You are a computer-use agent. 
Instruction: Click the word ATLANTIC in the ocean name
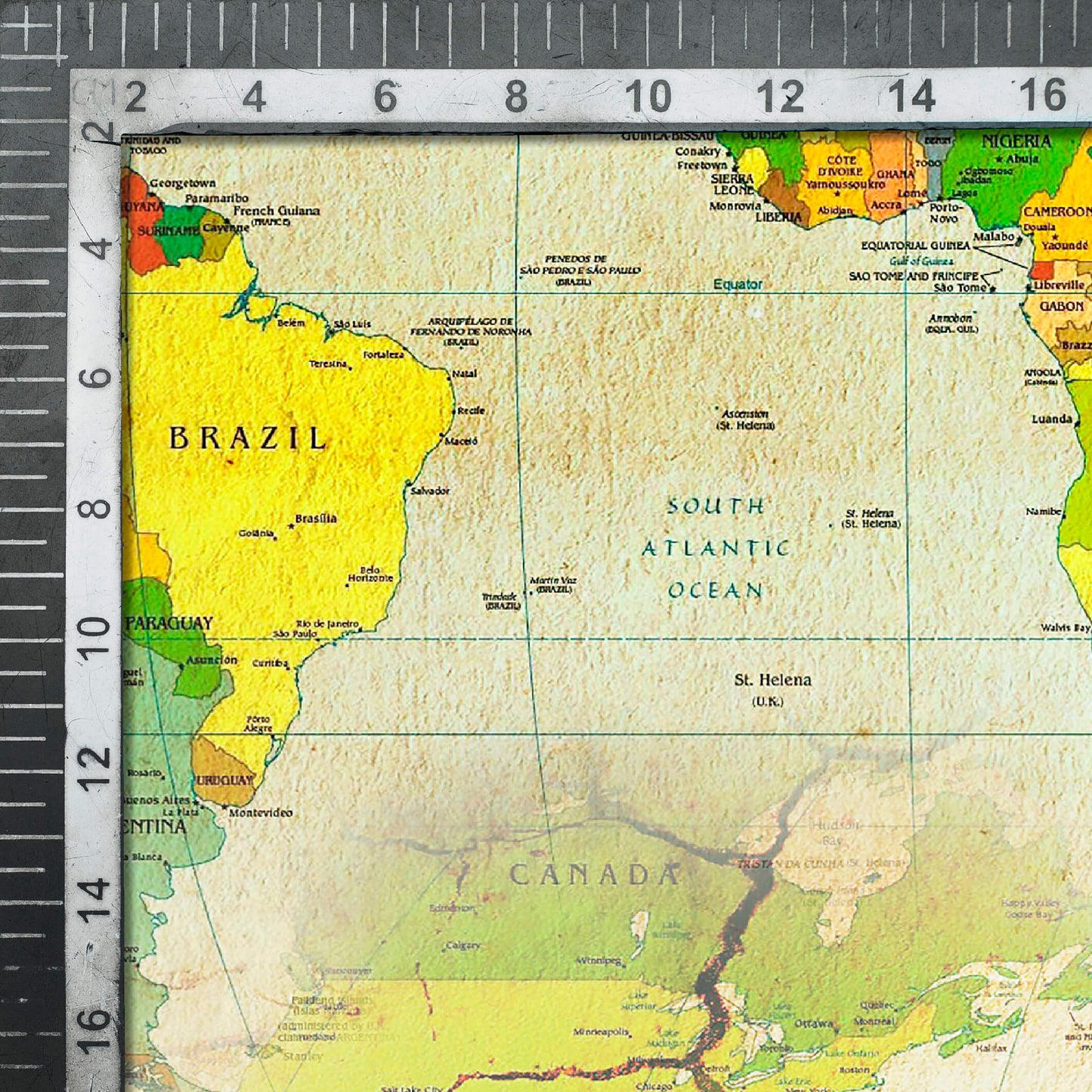click(715, 548)
